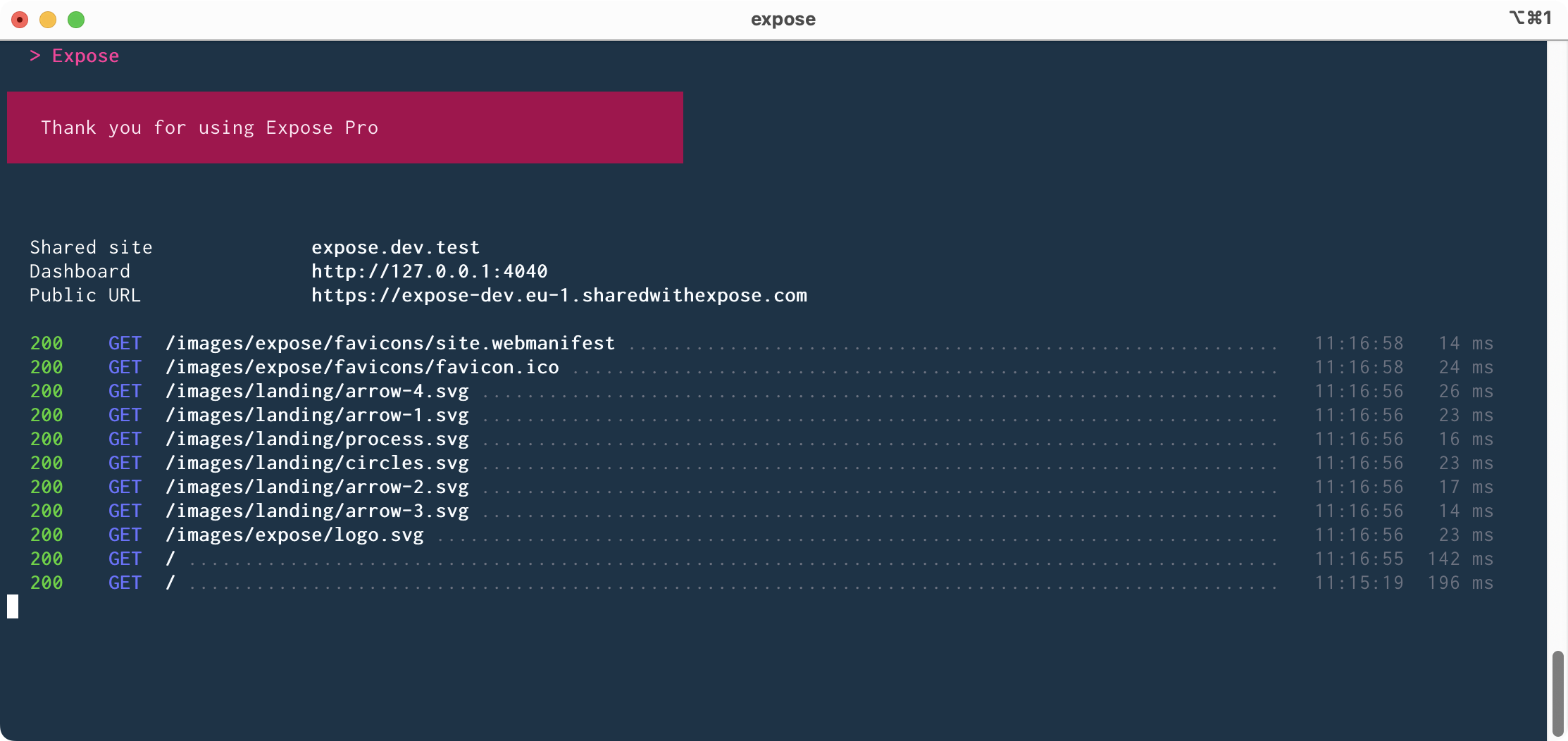Click the pink "> Expose" header text
Image resolution: width=1568 pixels, height=741 pixels.
[x=75, y=56]
